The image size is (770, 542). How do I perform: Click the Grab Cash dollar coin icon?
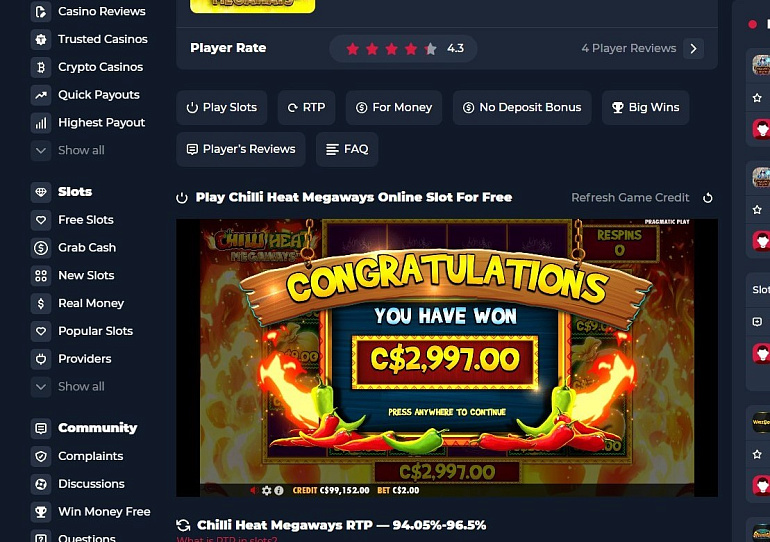tap(41, 247)
